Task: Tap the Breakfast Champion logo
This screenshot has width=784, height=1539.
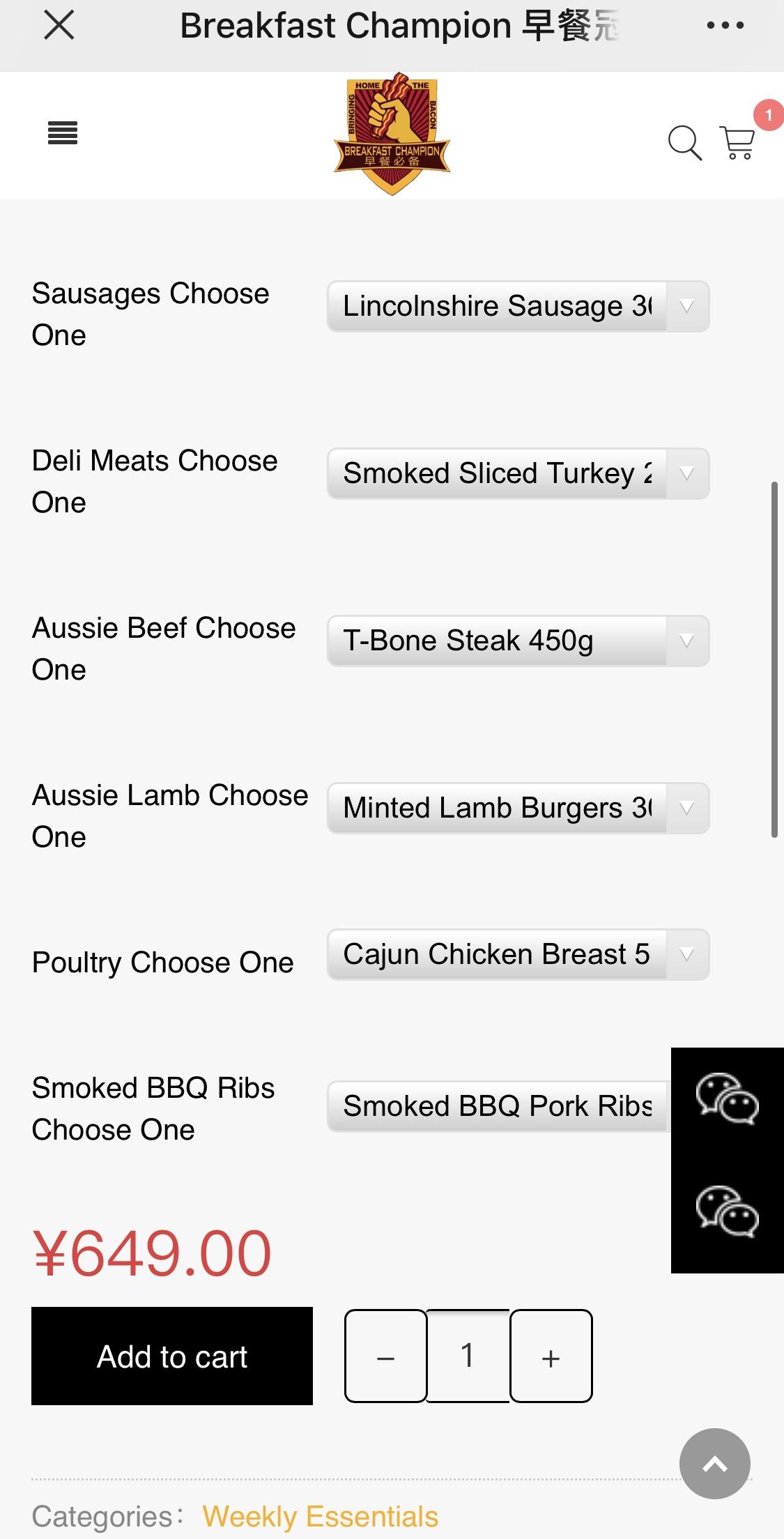Action: [x=392, y=135]
